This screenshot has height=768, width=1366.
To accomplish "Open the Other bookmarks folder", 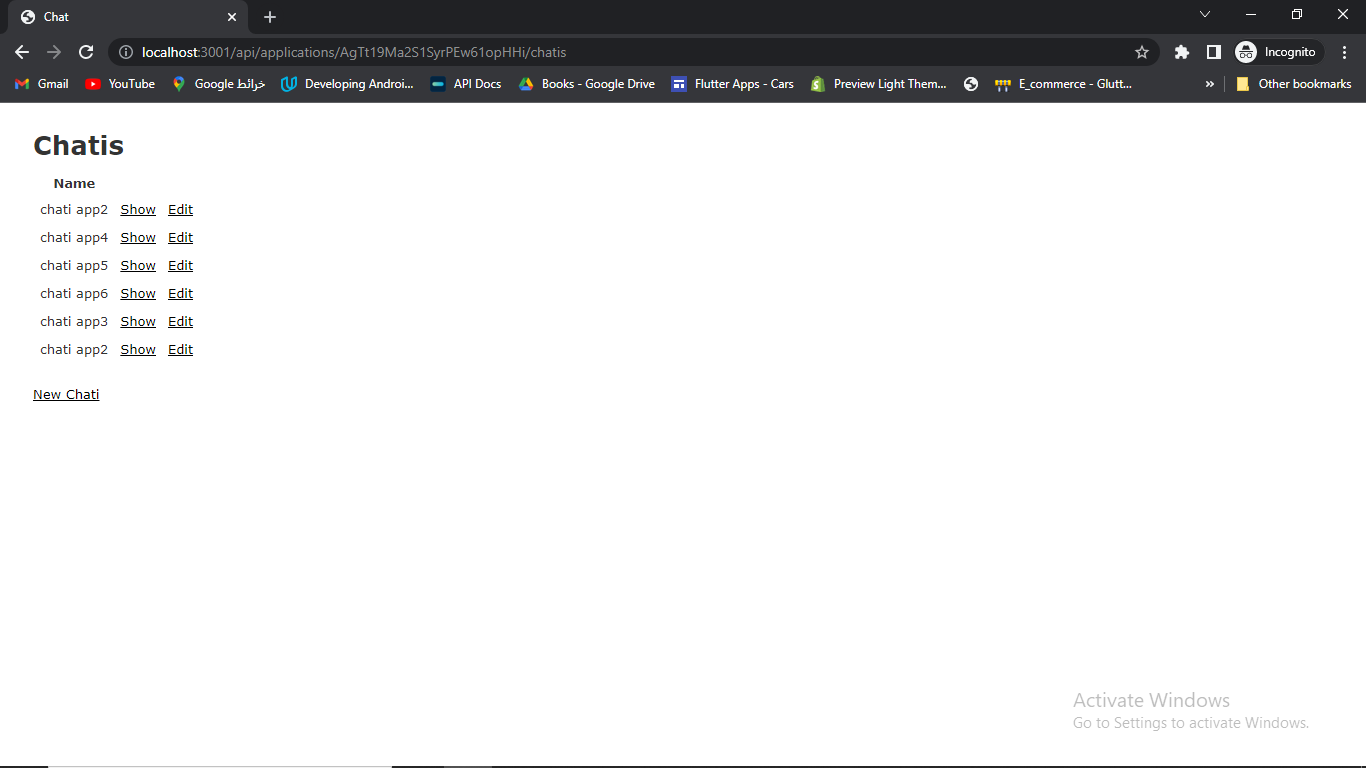I will click(1295, 84).
